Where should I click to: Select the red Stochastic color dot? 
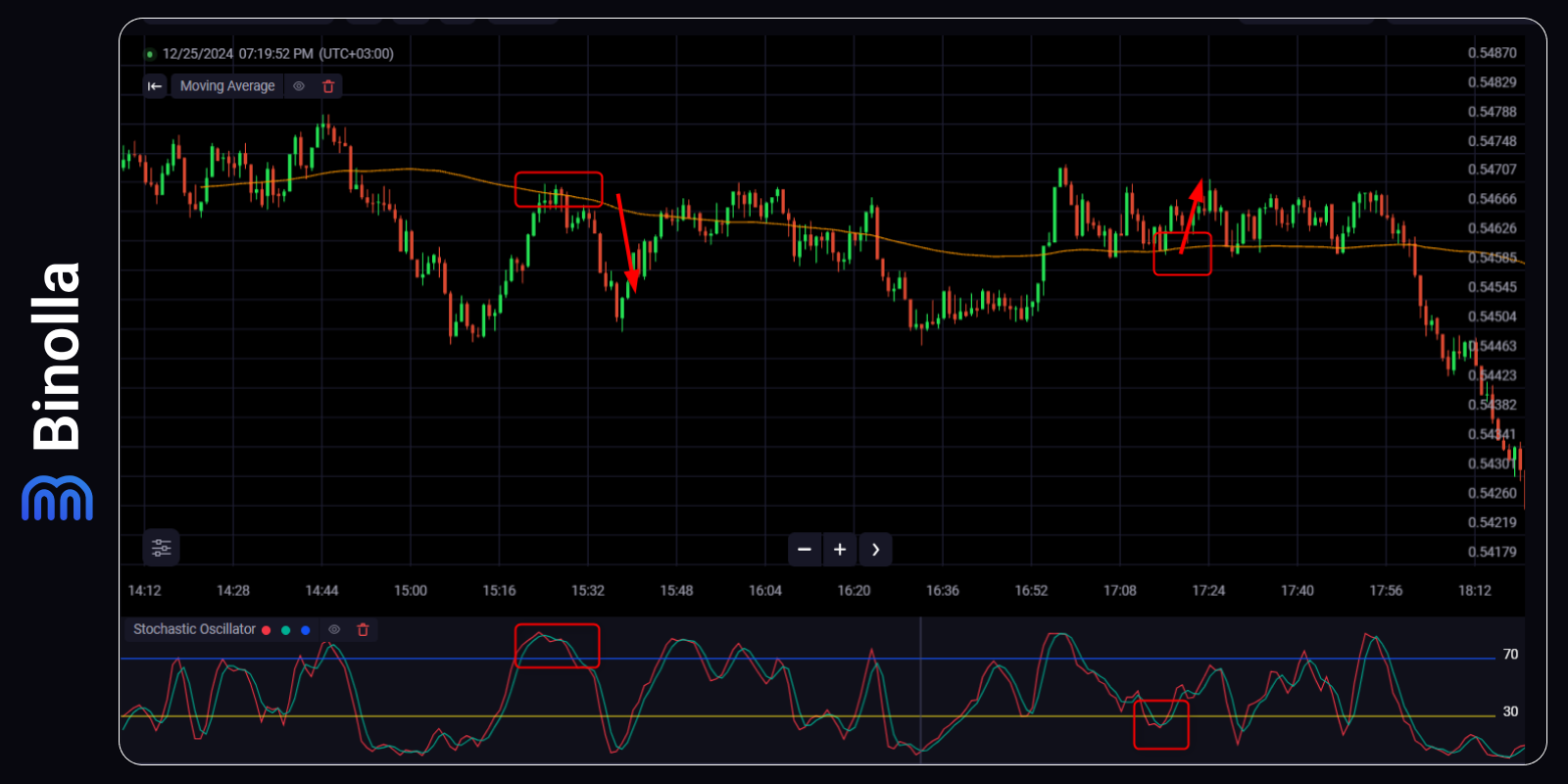pos(266,630)
